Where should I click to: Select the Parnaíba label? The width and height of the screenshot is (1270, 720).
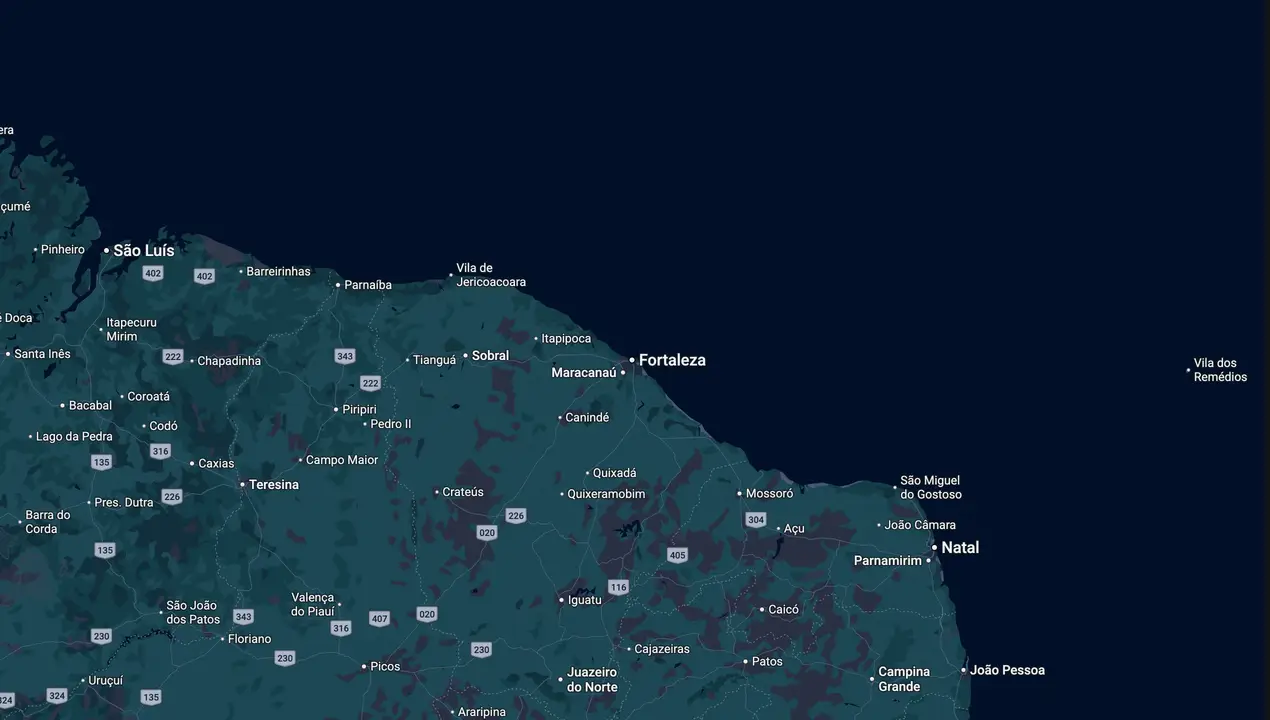[x=368, y=285]
